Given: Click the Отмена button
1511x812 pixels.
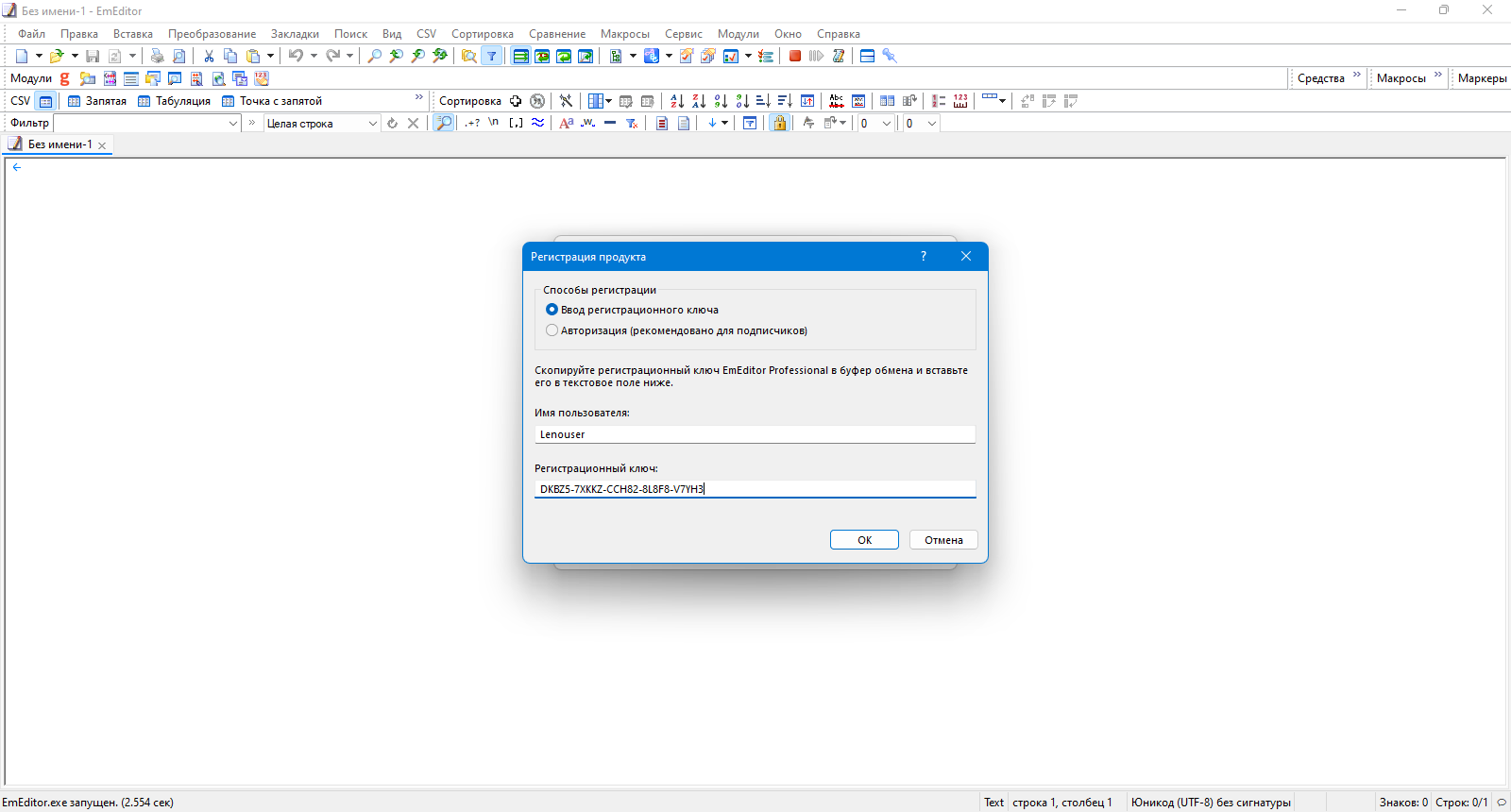Looking at the screenshot, I should coord(943,540).
